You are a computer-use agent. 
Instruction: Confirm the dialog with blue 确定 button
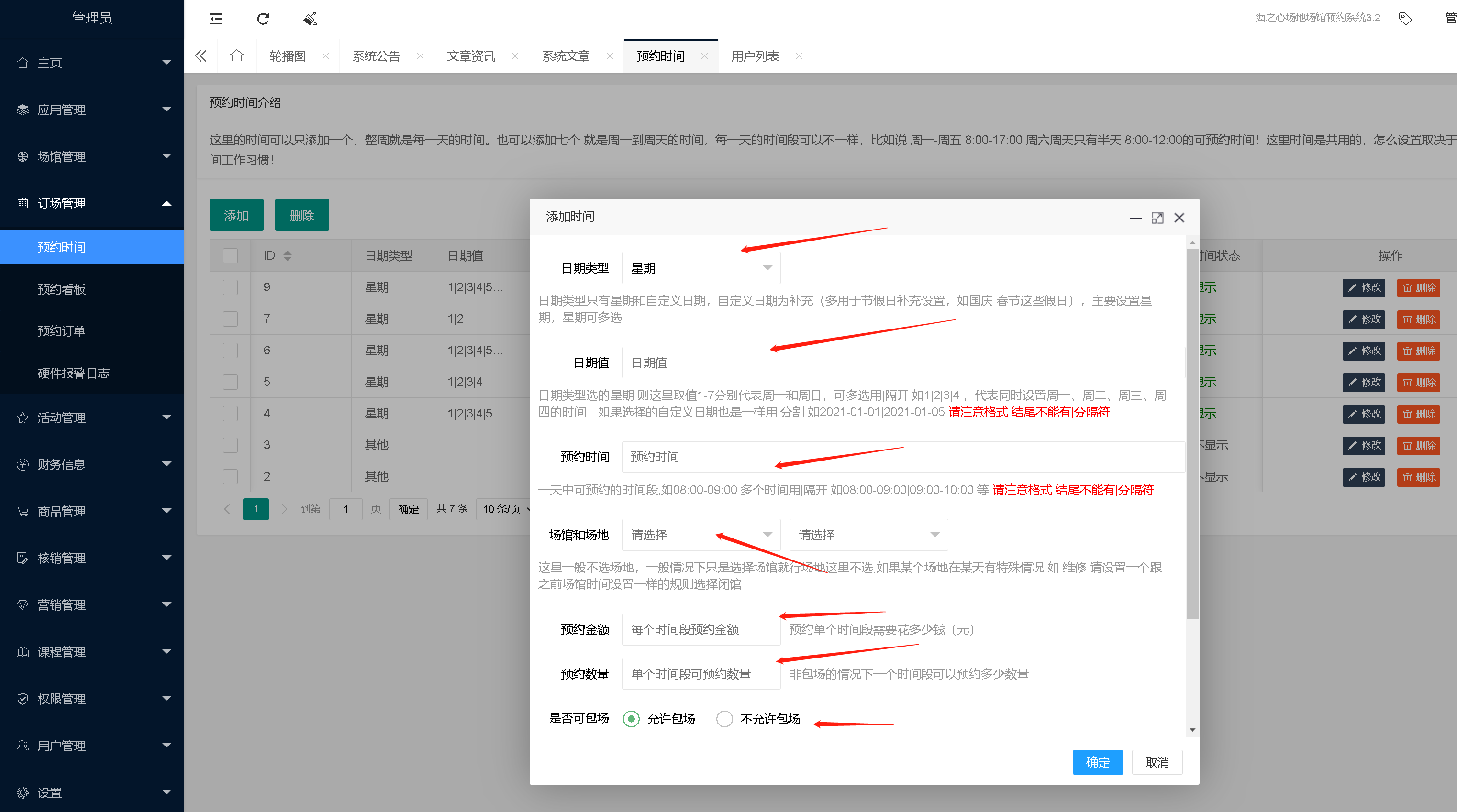(x=1098, y=762)
